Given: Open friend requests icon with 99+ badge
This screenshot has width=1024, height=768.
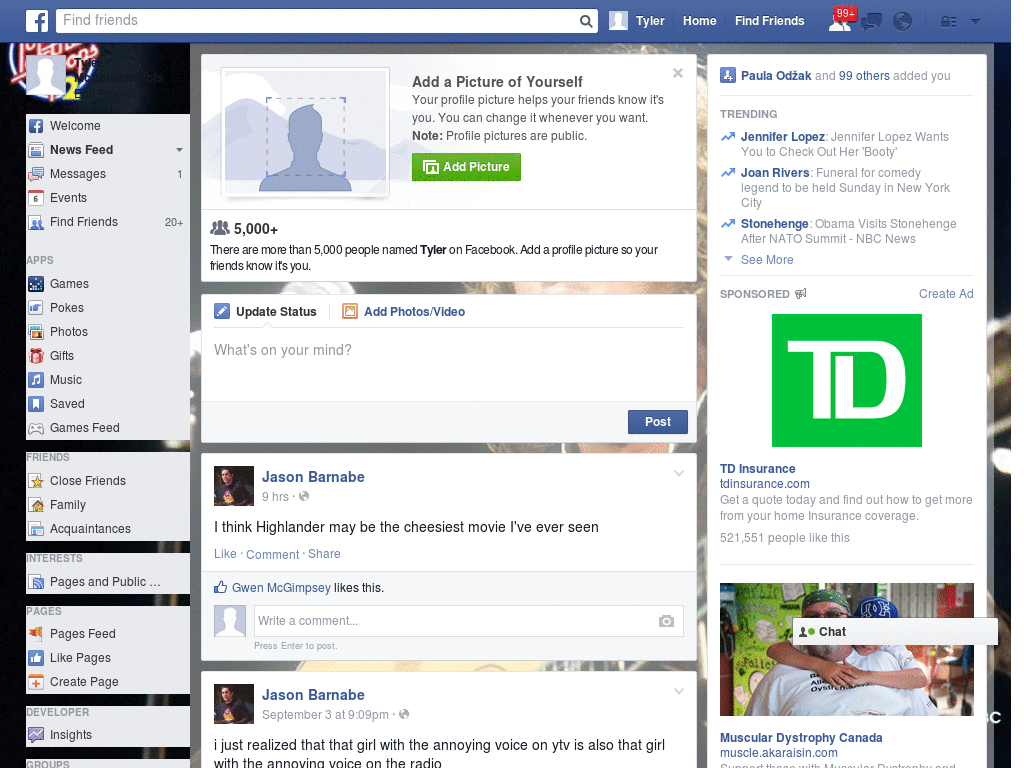Looking at the screenshot, I should click(x=840, y=21).
